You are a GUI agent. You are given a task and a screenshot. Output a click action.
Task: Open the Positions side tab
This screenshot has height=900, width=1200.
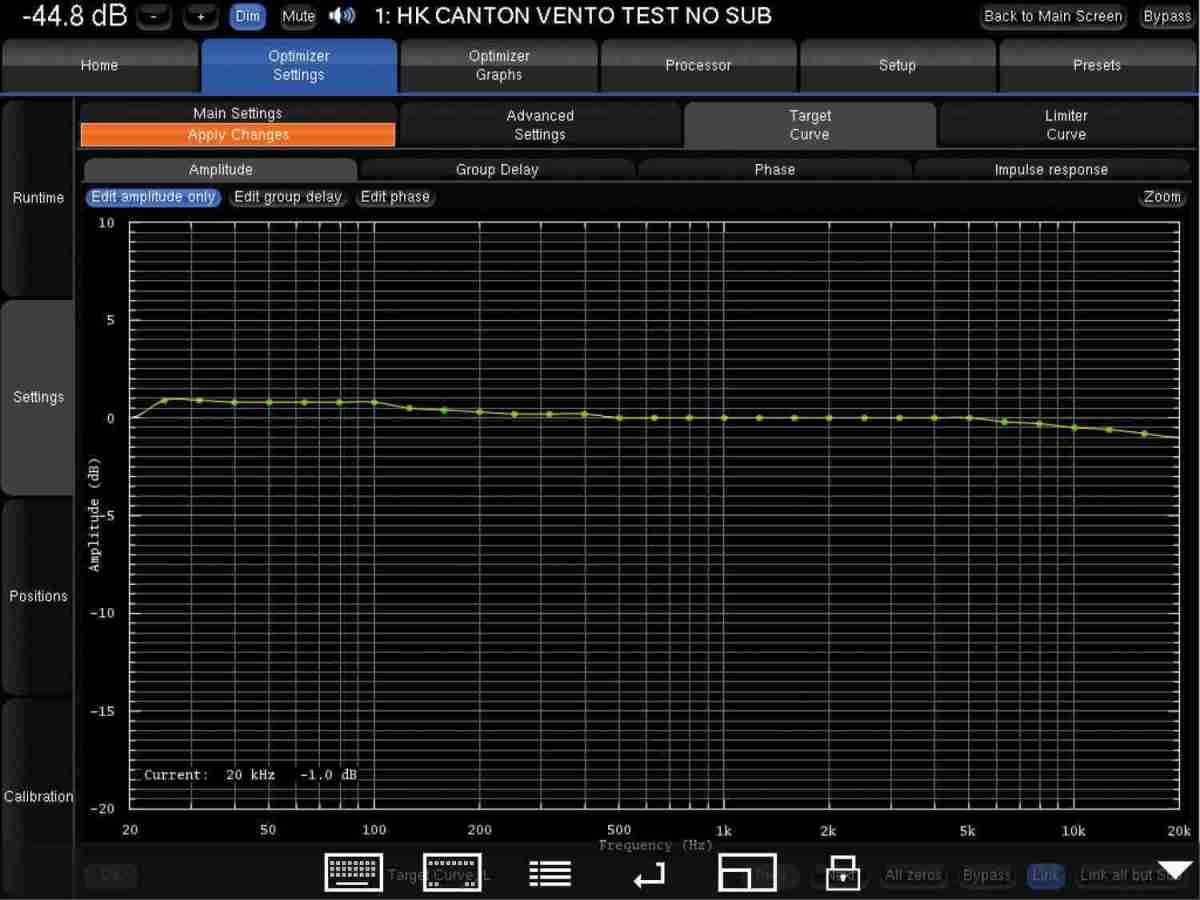coord(38,596)
